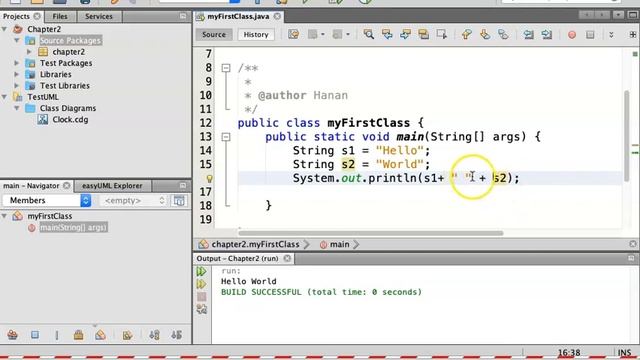Collapse the Class Diagrams folder

coord(17,108)
